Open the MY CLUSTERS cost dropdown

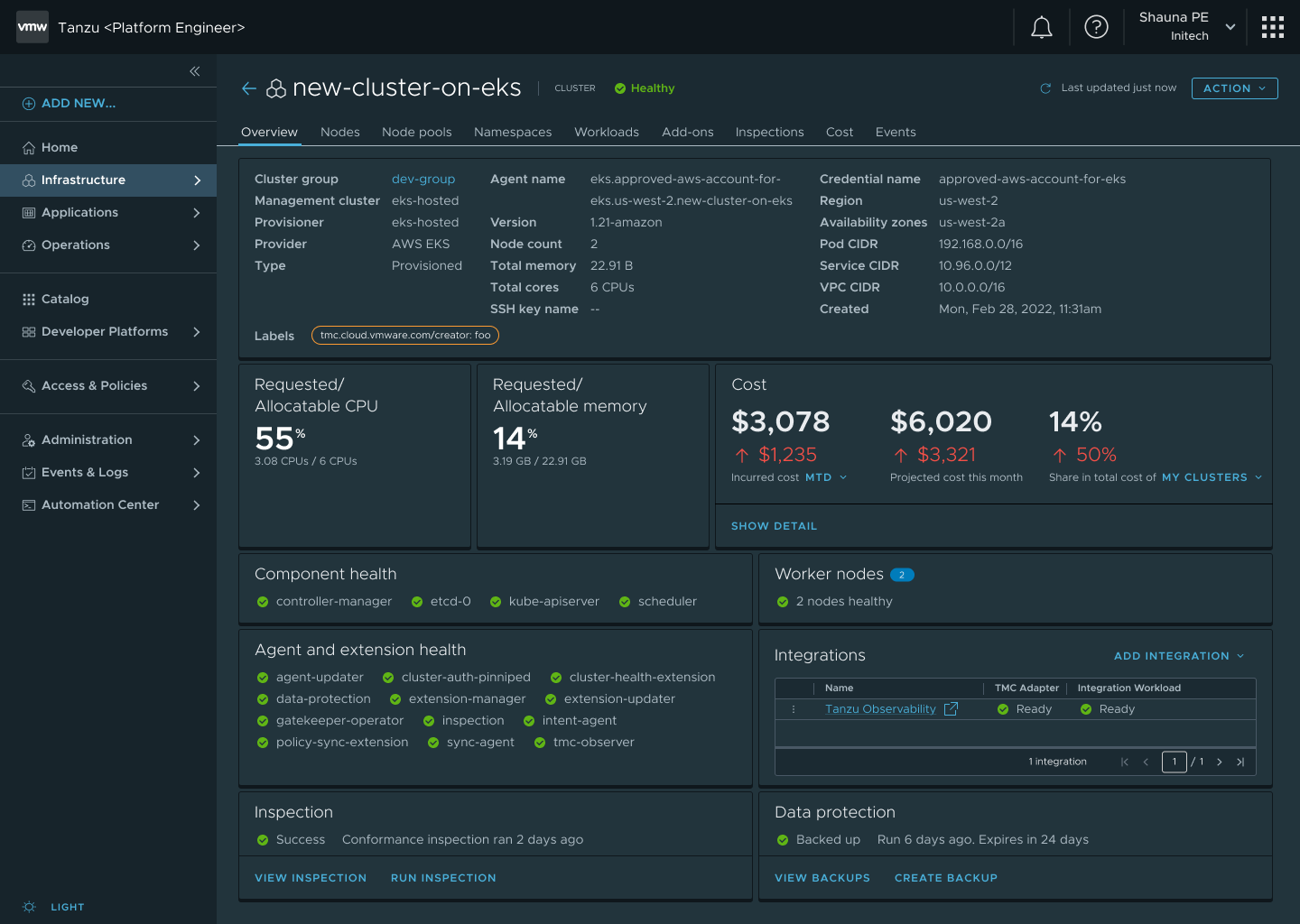point(1212,477)
